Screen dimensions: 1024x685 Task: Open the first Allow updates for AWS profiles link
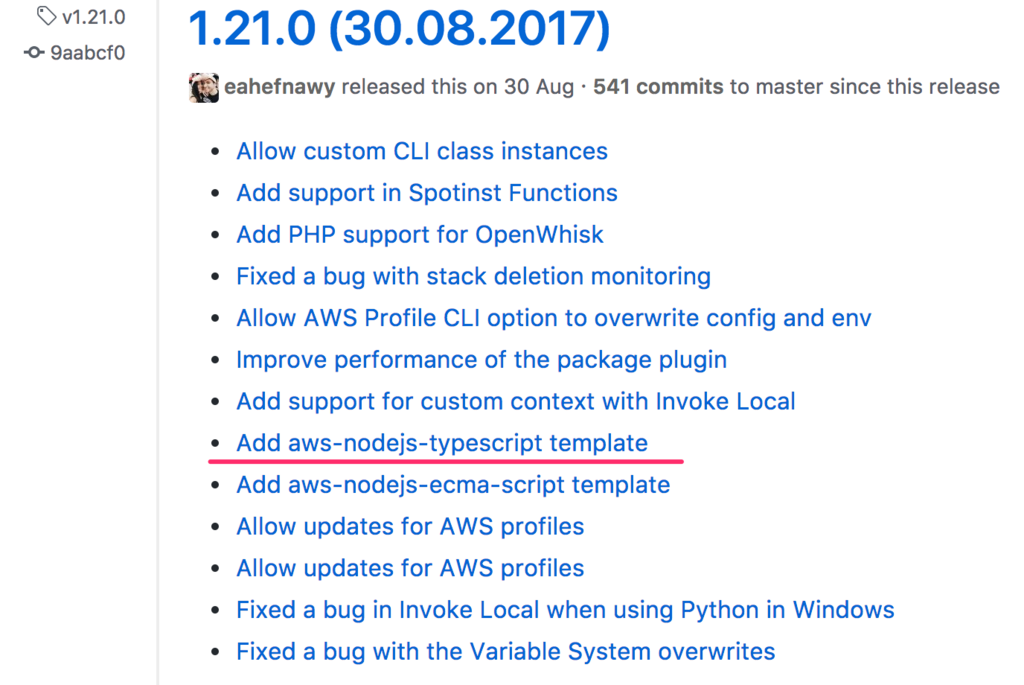(x=409, y=526)
